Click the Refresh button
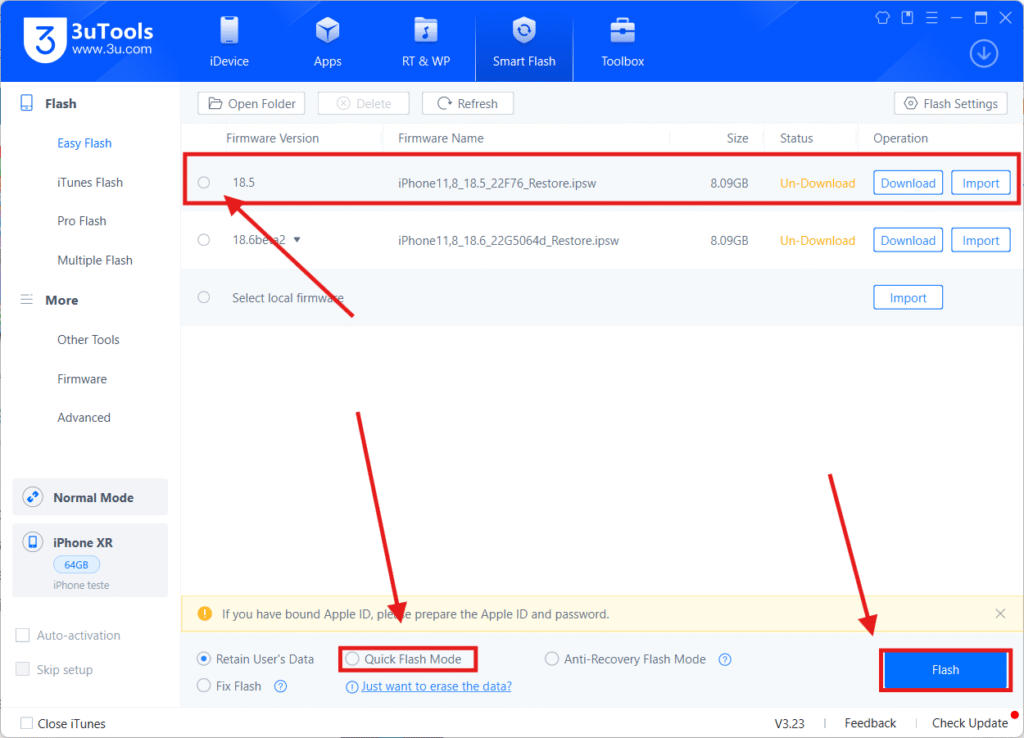 pos(468,103)
